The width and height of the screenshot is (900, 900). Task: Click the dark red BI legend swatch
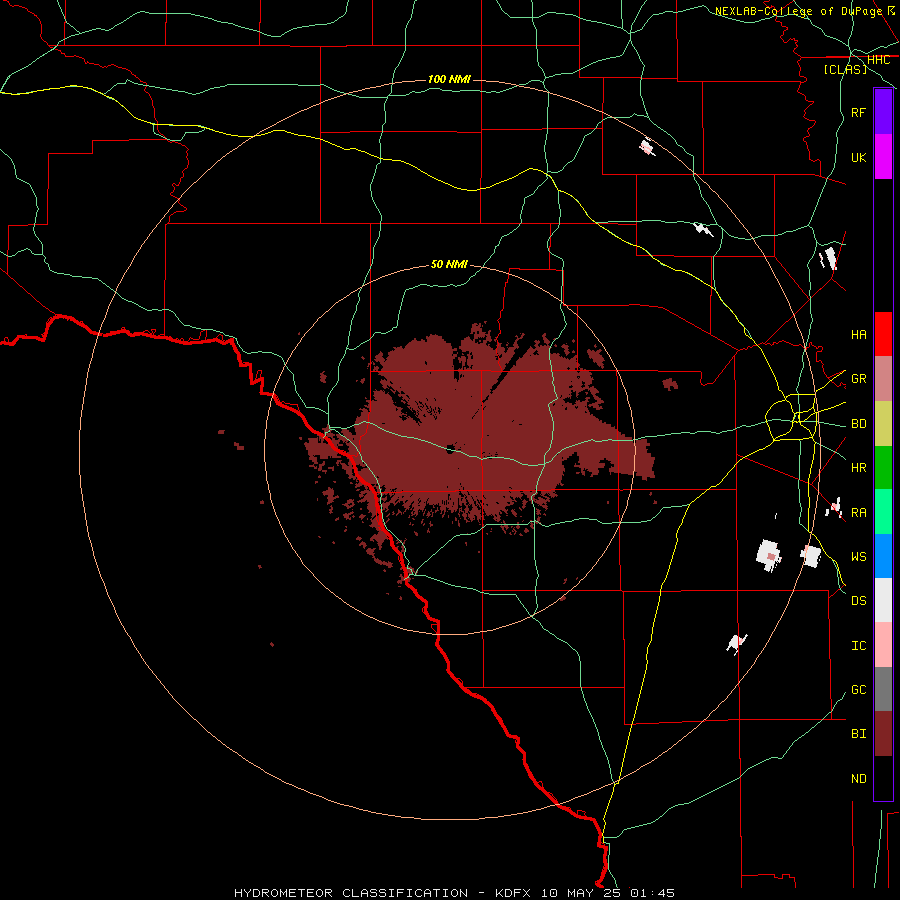click(883, 734)
